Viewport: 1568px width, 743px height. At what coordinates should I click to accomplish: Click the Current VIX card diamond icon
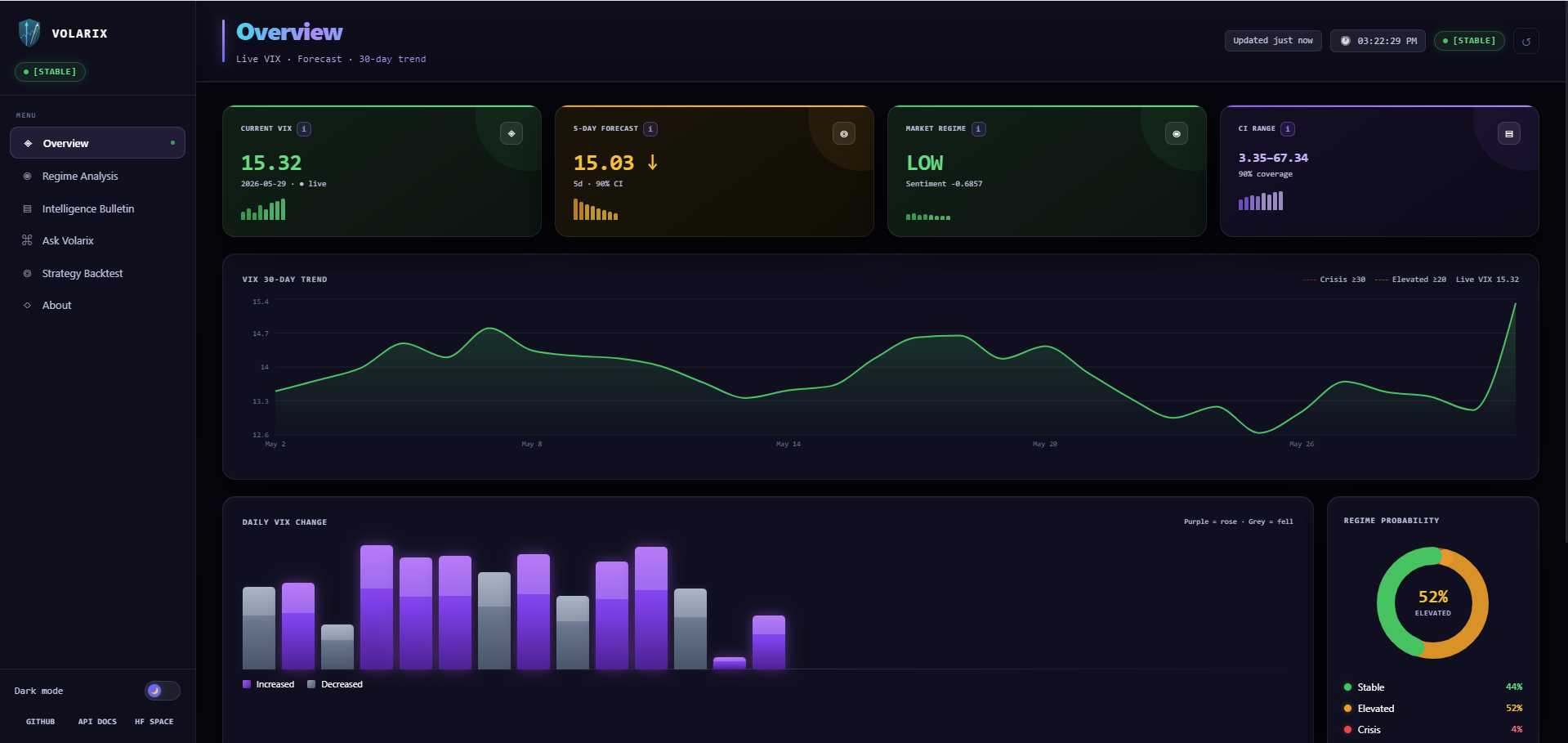511,133
